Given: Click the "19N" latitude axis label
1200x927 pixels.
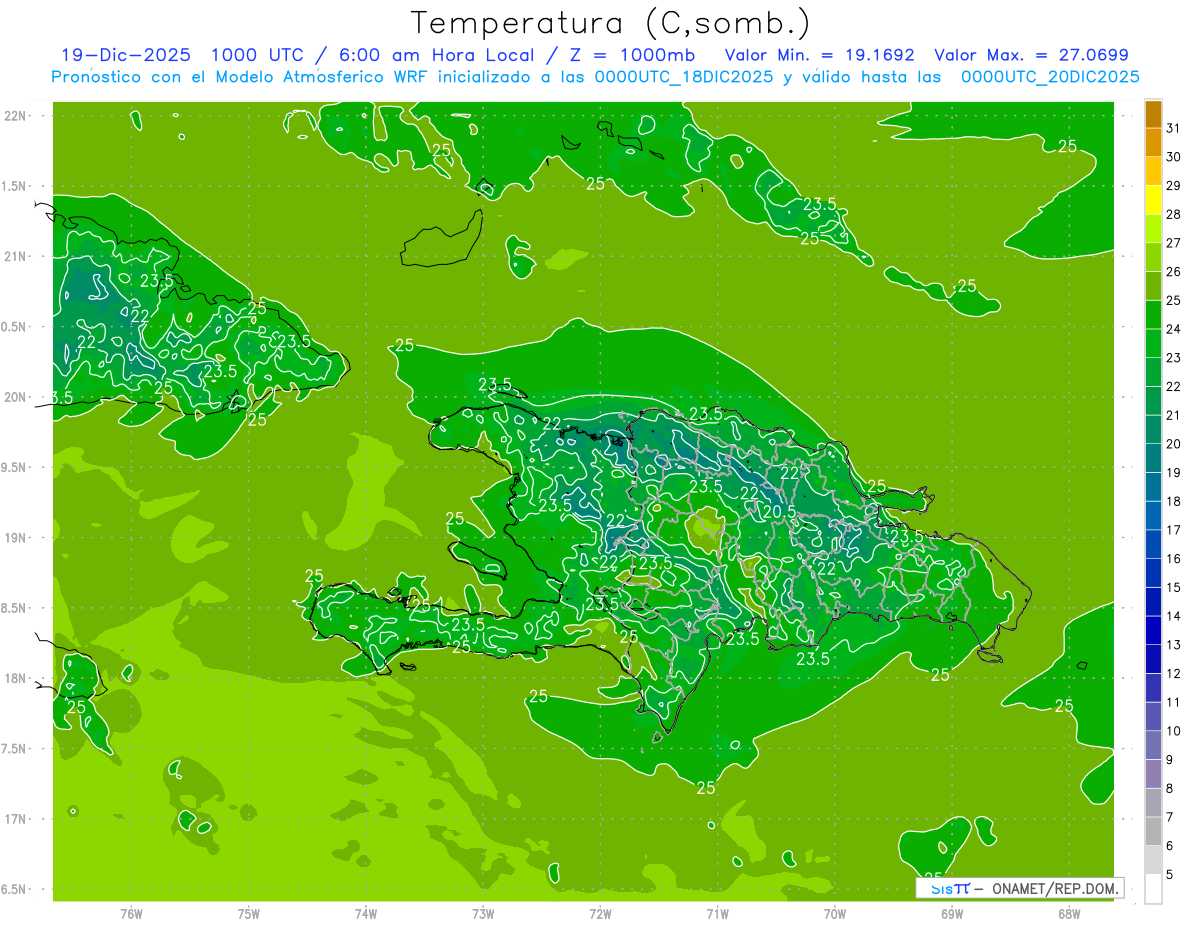Looking at the screenshot, I should click(x=15, y=538).
